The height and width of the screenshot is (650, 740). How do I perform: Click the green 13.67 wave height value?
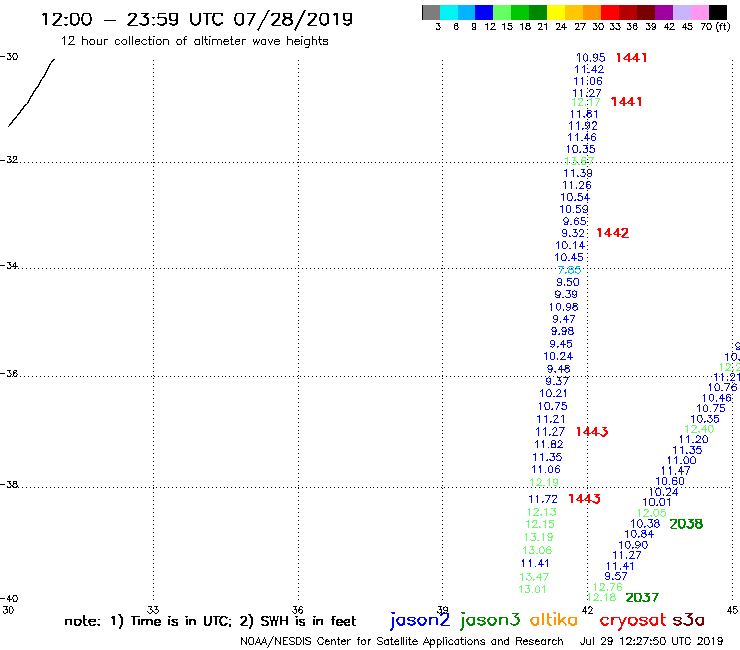pos(579,161)
